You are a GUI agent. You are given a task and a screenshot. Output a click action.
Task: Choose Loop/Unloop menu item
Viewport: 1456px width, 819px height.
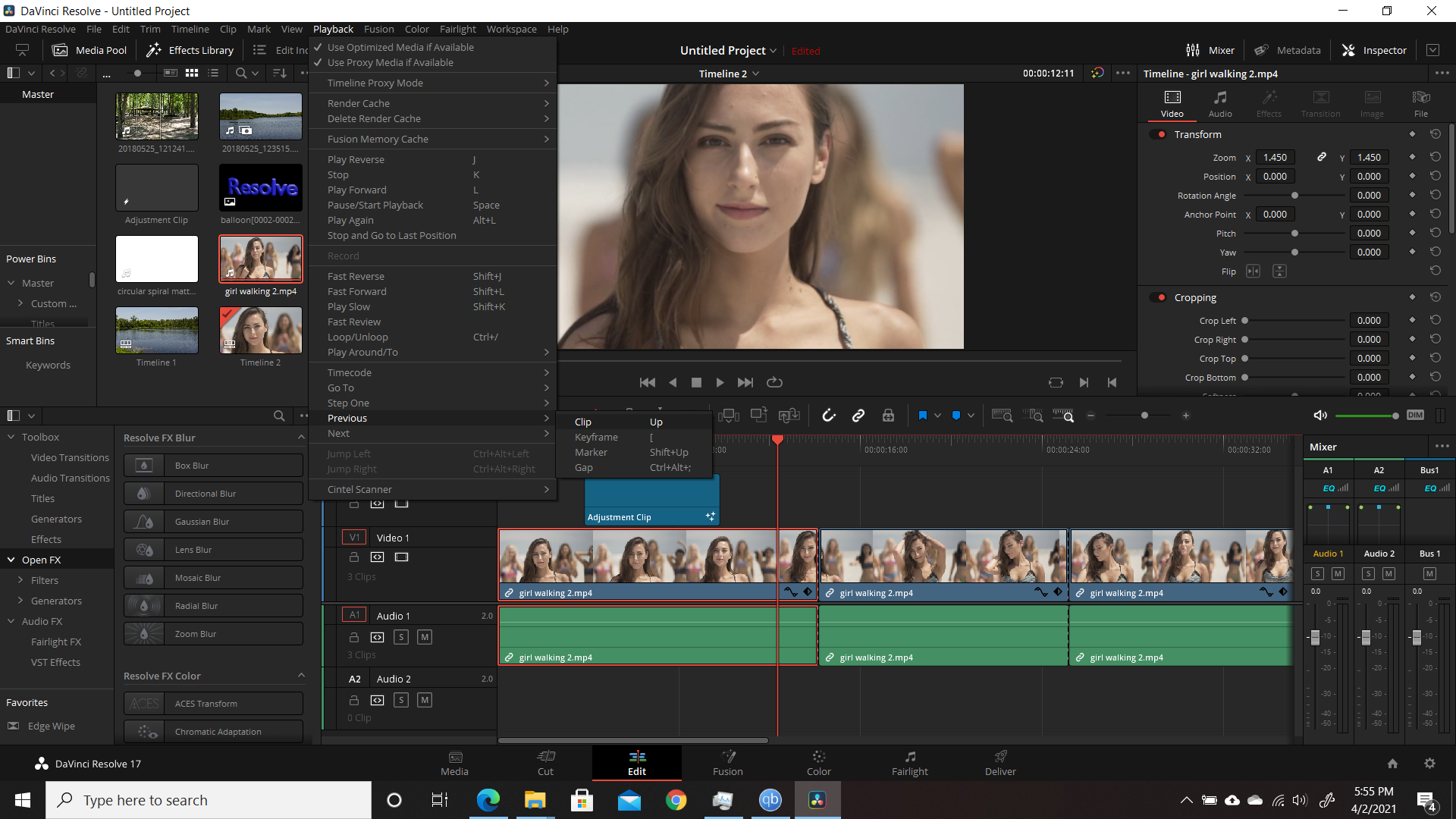432,337
